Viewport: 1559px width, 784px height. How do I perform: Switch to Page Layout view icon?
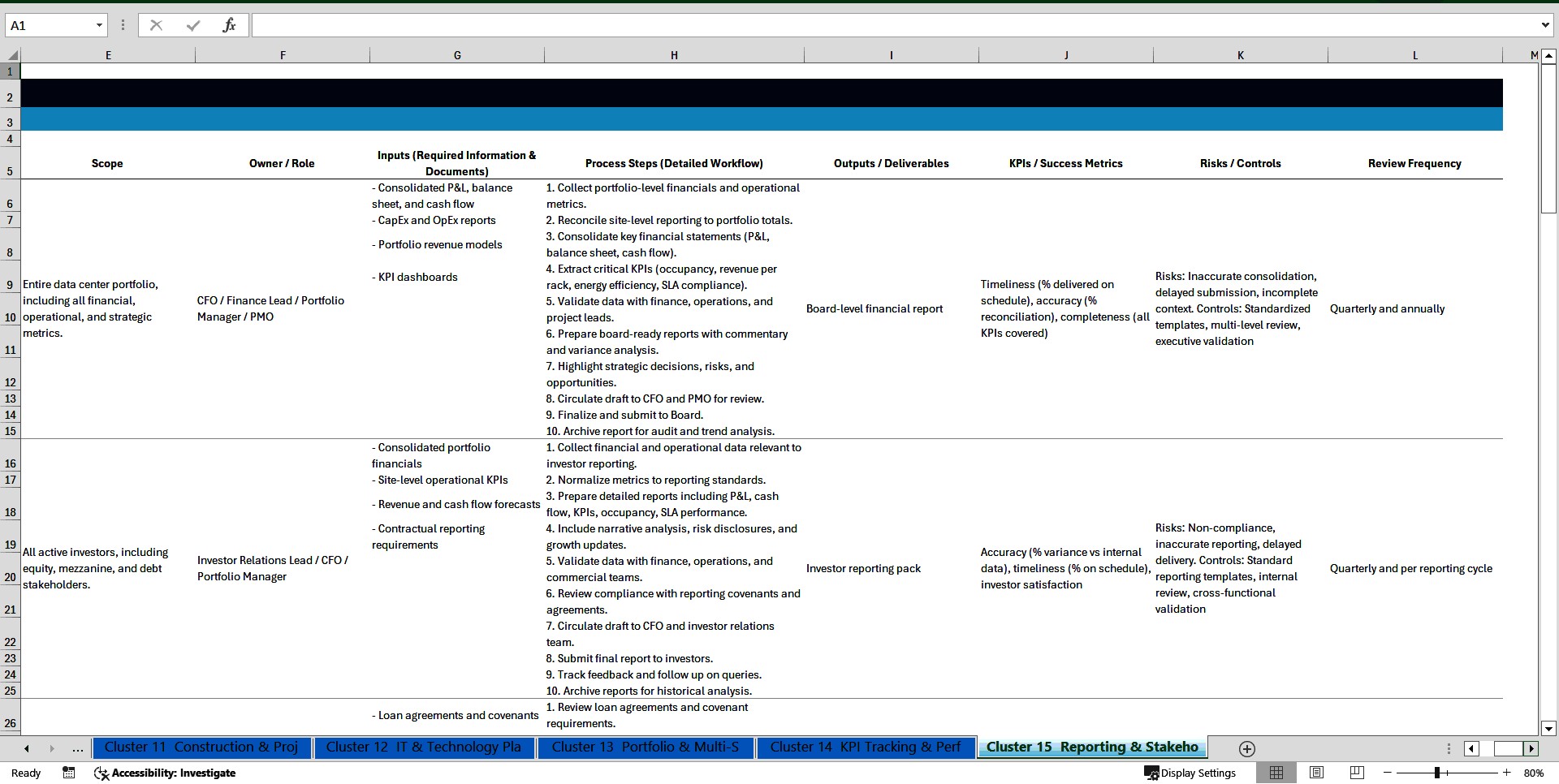click(x=1316, y=773)
